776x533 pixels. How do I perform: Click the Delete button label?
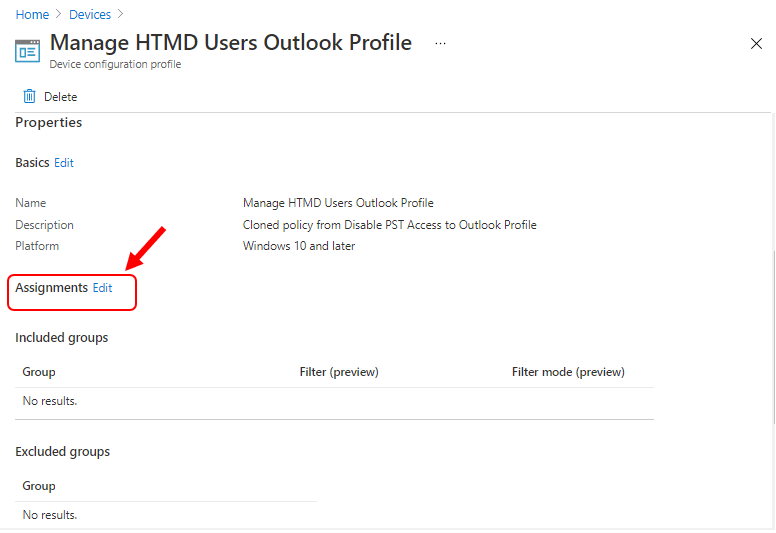coord(60,97)
